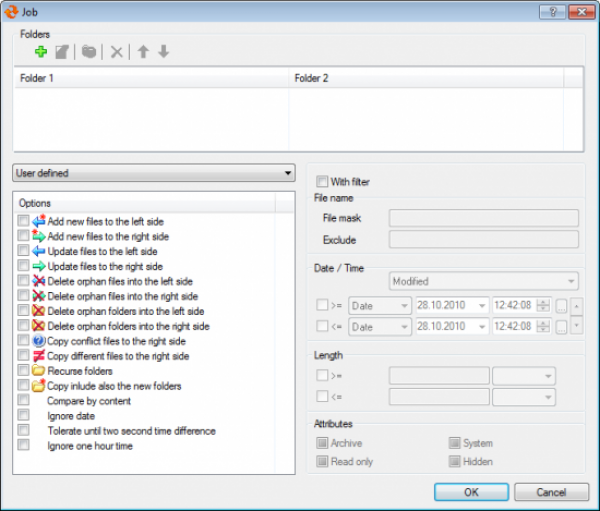The height and width of the screenshot is (511, 600).
Task: Click the Delete X toolbar icon
Action: [116, 52]
